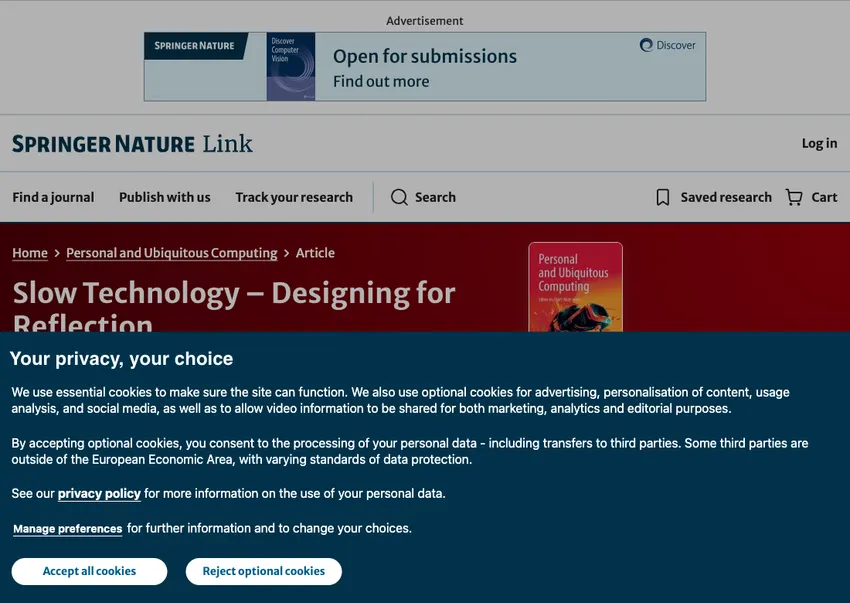Click the Open for submissions ad headline
The width and height of the screenshot is (850, 603).
click(425, 56)
